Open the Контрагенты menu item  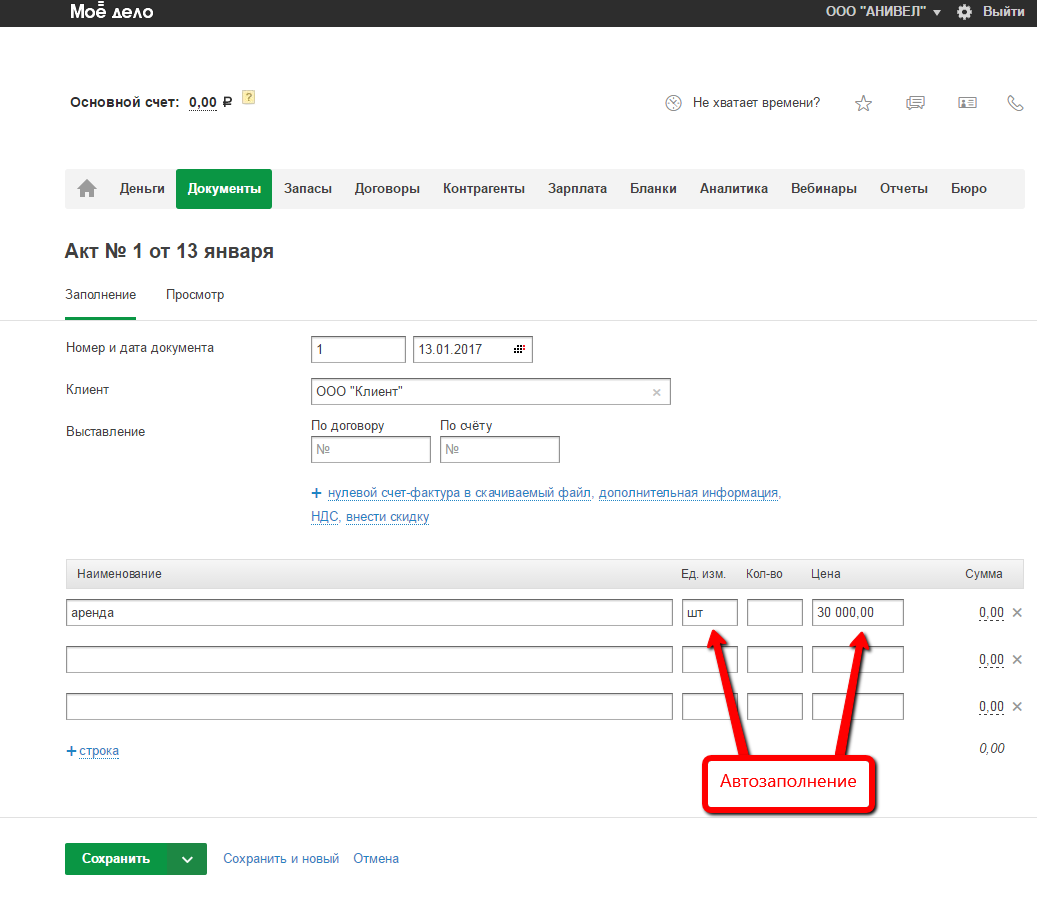coord(484,189)
